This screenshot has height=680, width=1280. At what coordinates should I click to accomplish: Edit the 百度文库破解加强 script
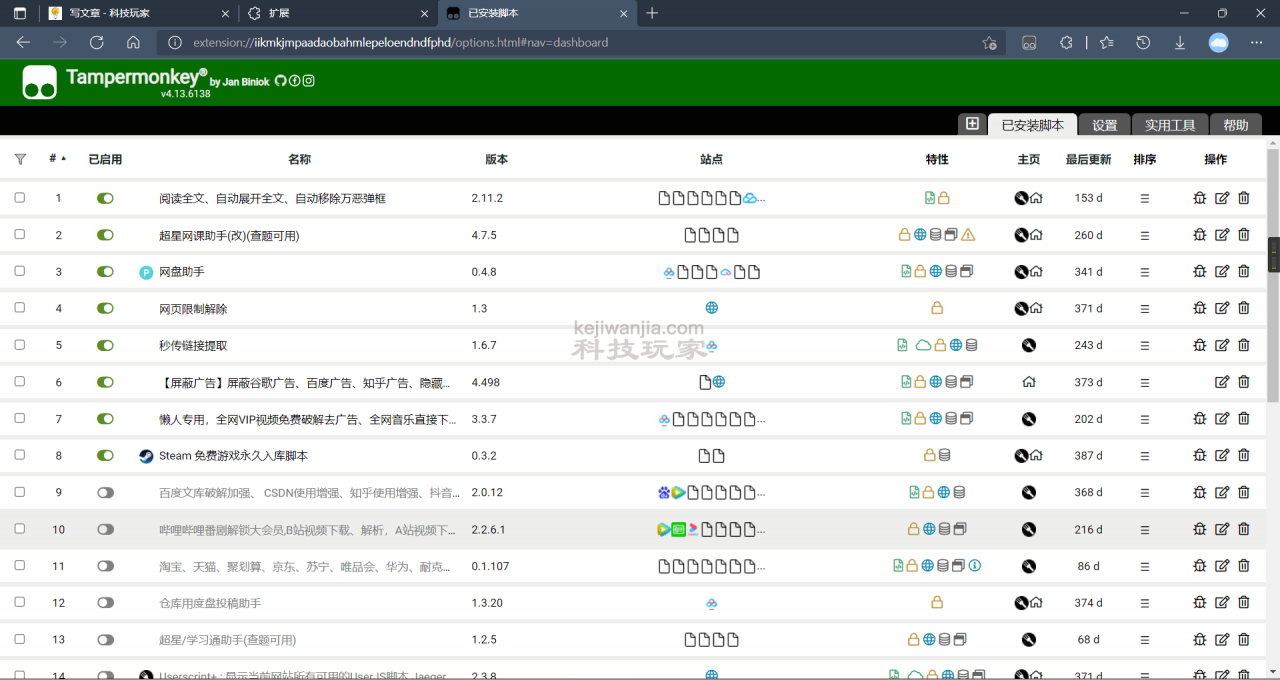click(1222, 492)
